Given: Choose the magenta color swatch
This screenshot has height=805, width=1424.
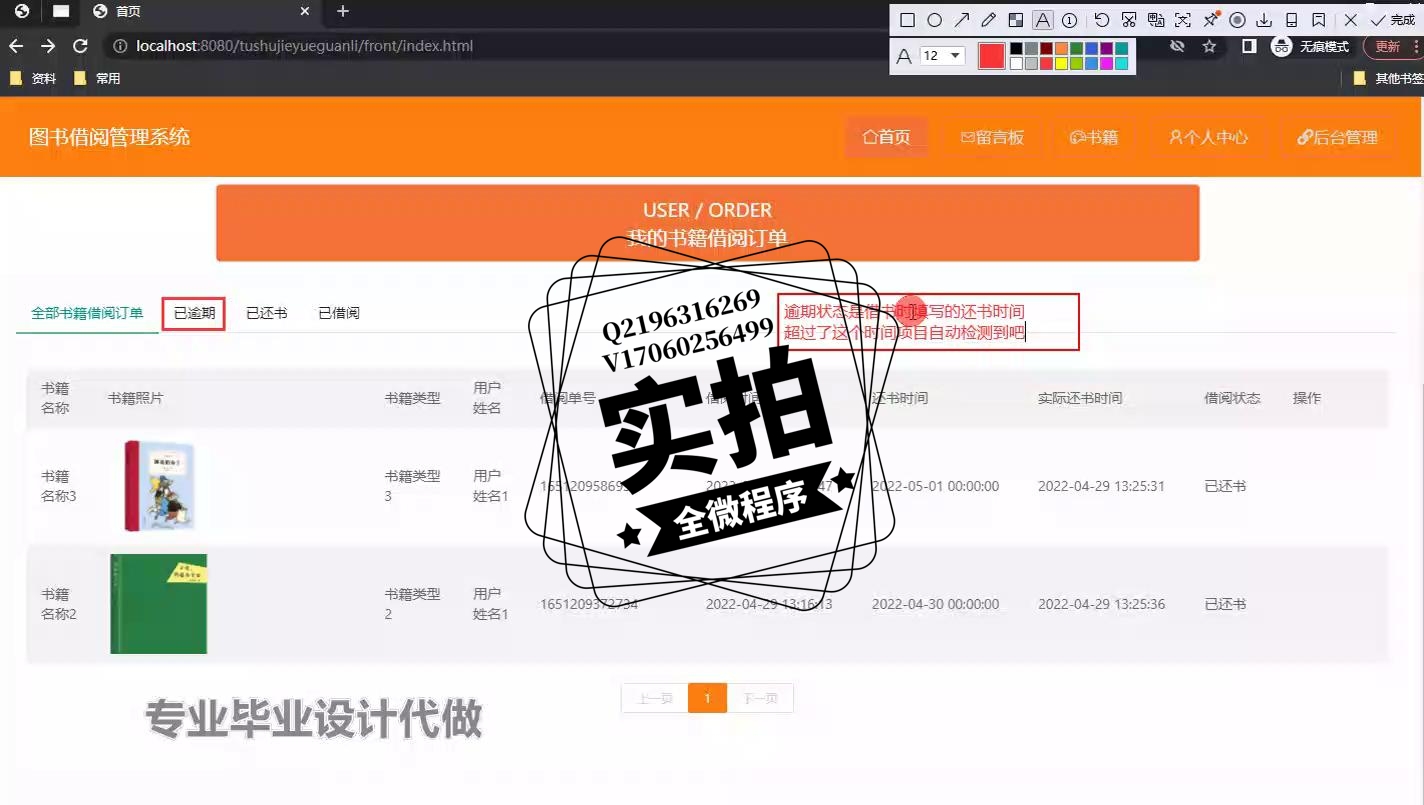Looking at the screenshot, I should pos(1107,63).
